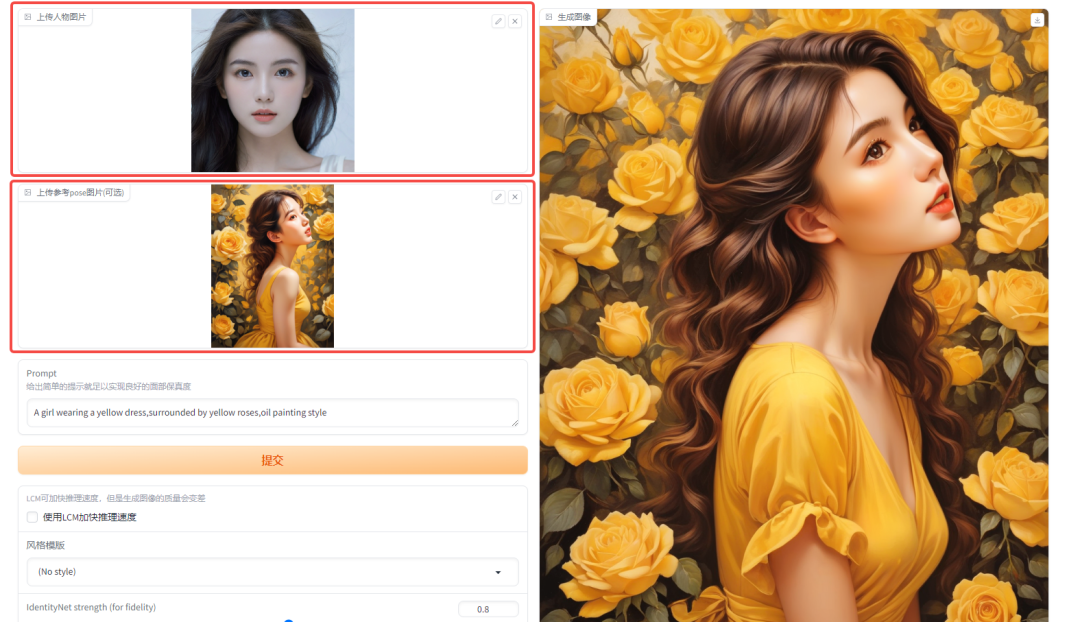Click the dropdown arrow next to (No style)
This screenshot has height=622, width=1080.
pos(498,572)
